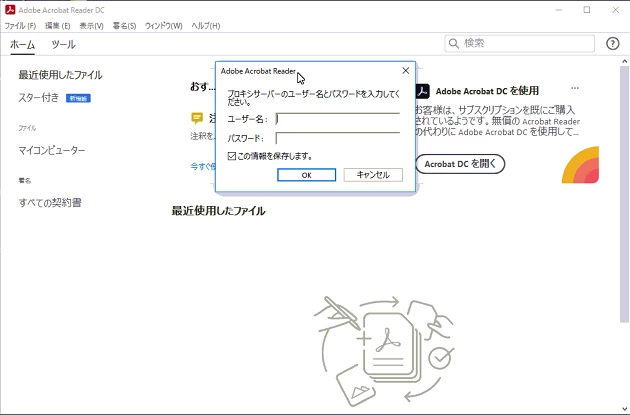Open the ウィンドウ(W) menu

click(x=164, y=26)
